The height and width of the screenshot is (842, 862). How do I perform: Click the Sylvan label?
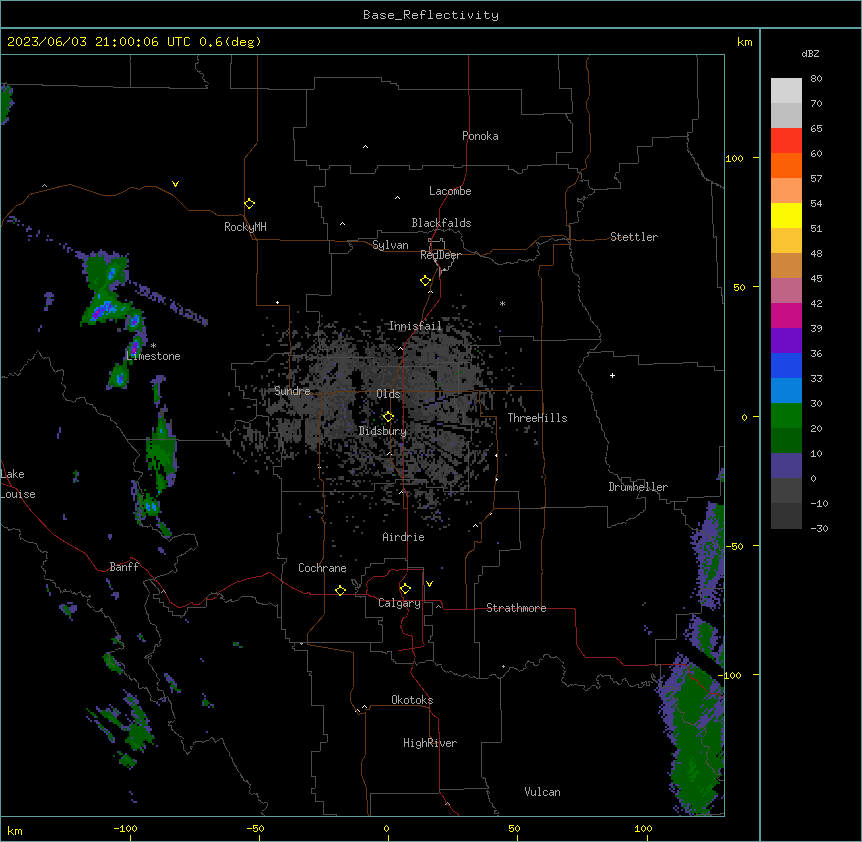point(390,245)
